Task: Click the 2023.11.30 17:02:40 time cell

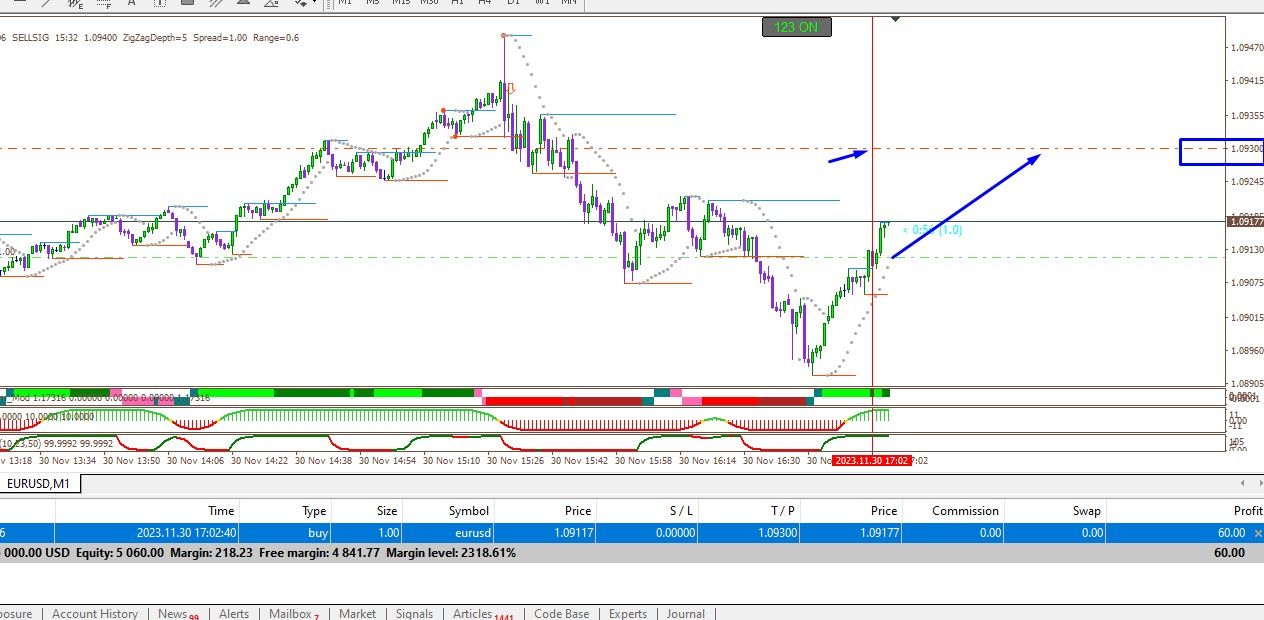Action: click(x=186, y=533)
